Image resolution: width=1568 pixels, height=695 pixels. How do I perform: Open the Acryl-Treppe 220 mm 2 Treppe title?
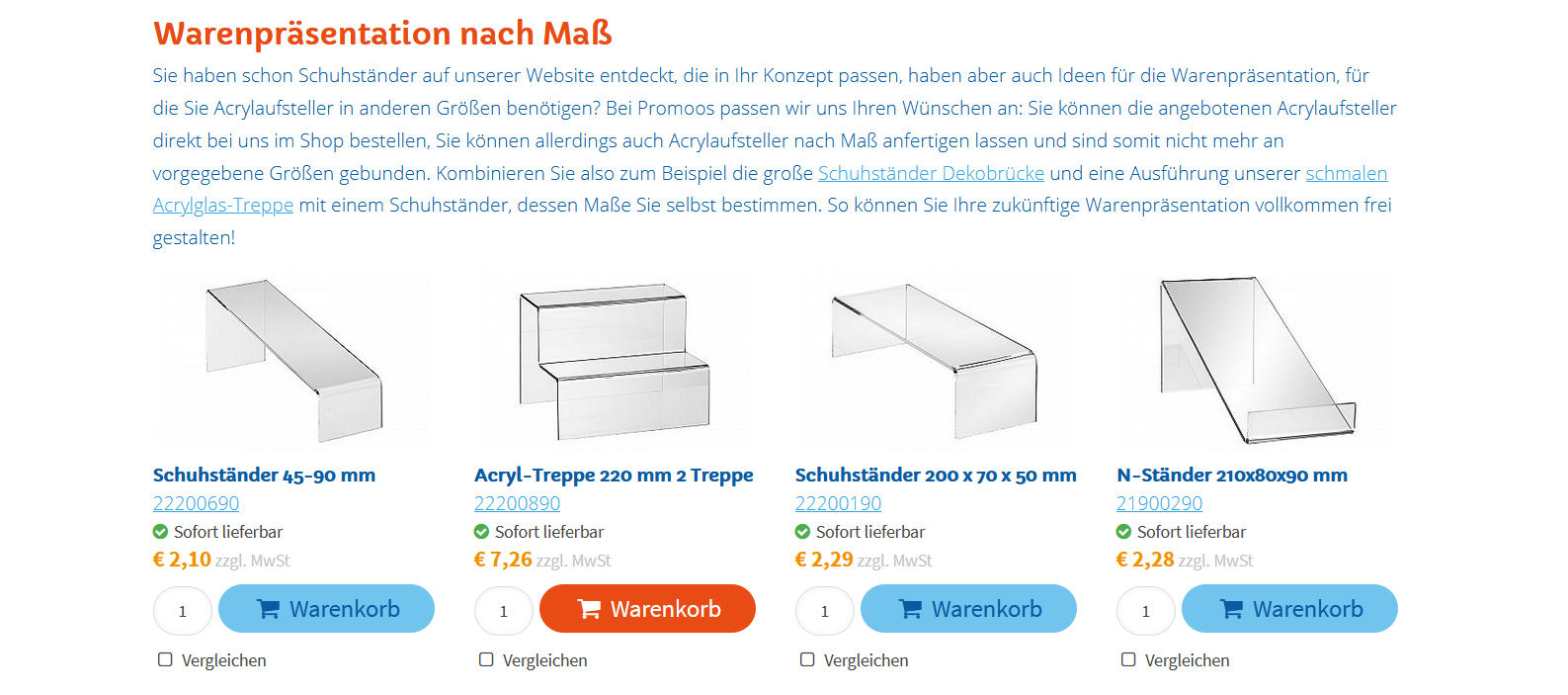[x=614, y=475]
